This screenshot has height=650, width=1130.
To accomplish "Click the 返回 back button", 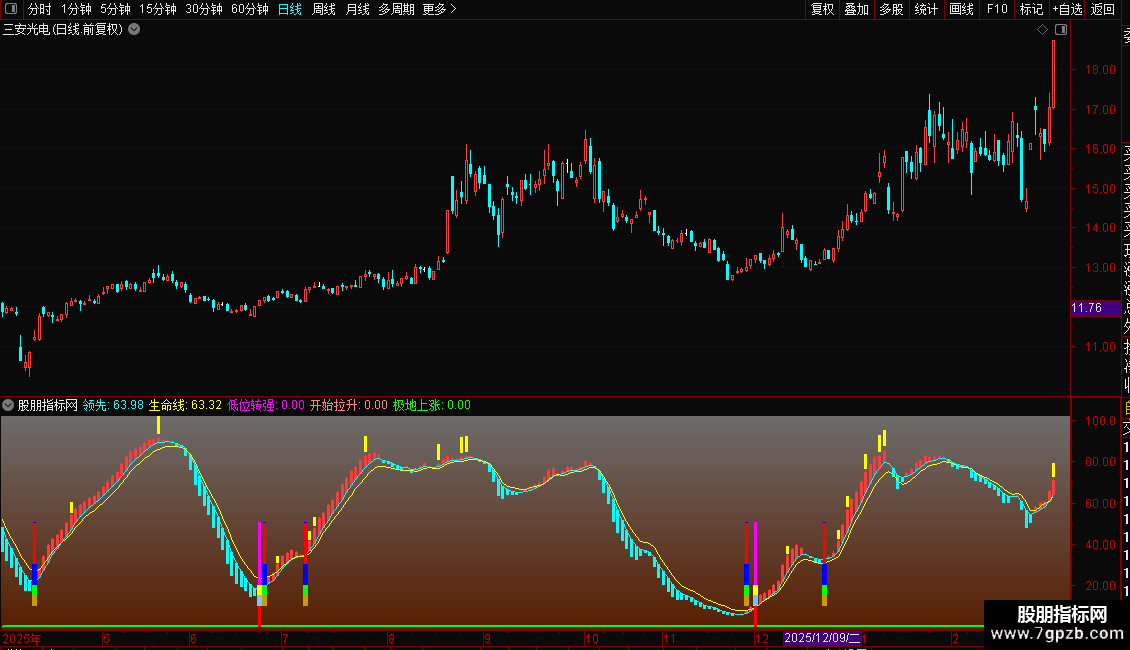I will [x=1103, y=9].
